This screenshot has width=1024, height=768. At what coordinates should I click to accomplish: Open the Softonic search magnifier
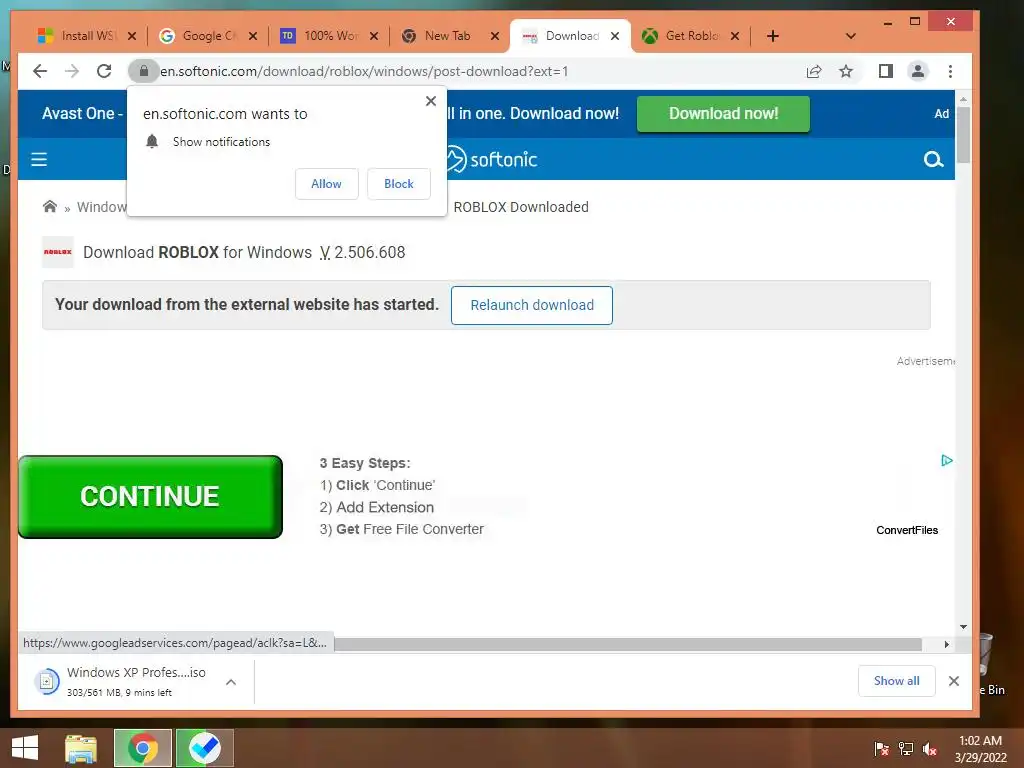(933, 159)
